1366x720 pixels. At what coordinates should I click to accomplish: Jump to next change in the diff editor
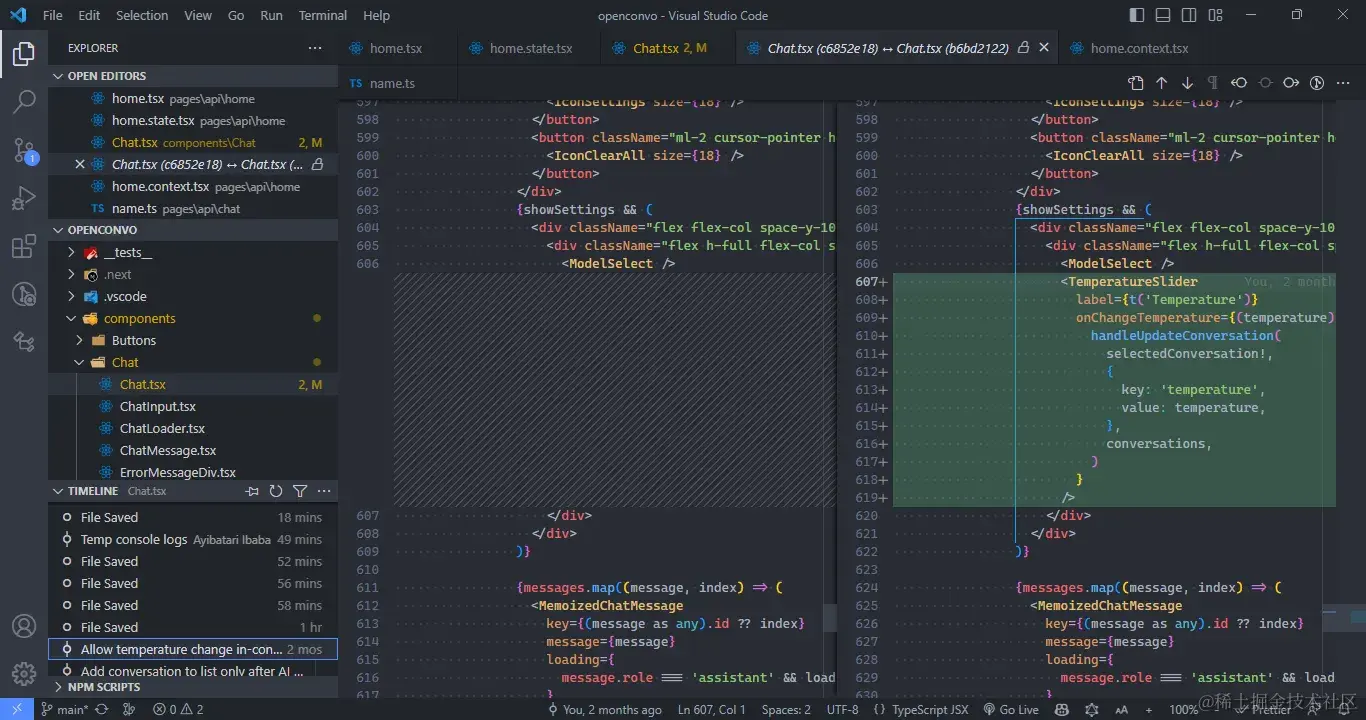[x=1187, y=82]
